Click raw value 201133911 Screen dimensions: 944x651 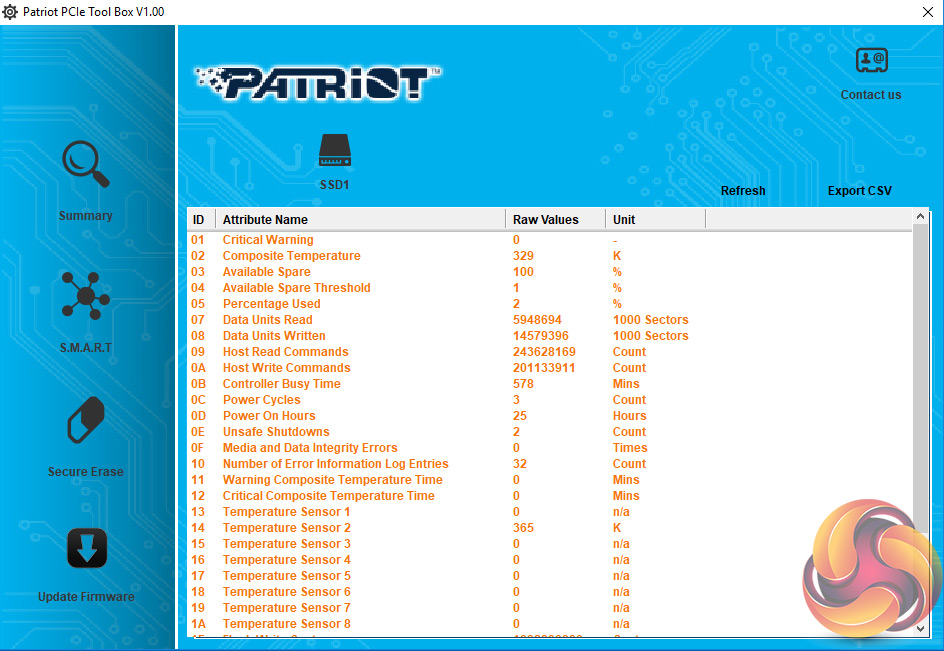tap(544, 368)
